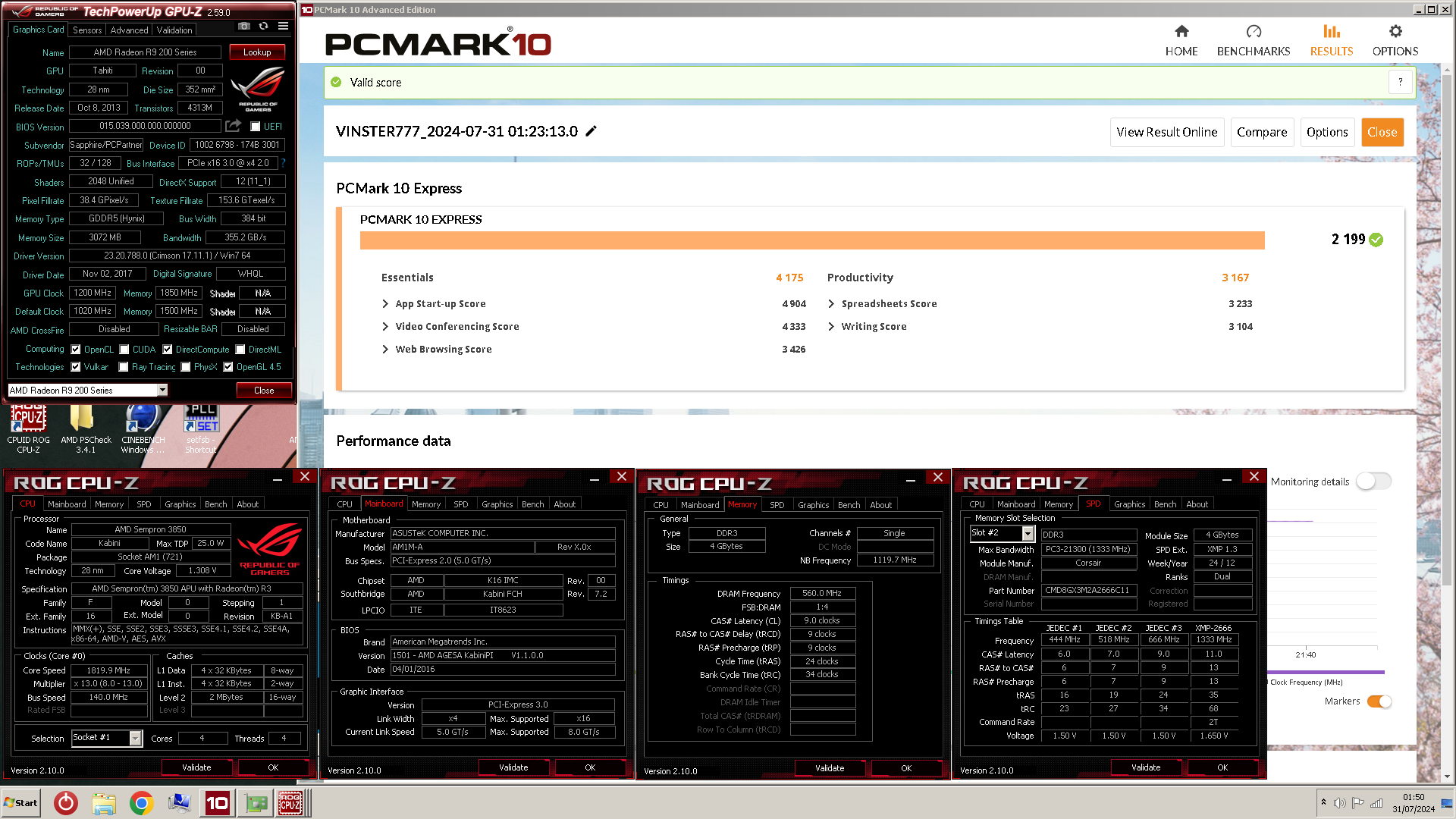Switch off the Markers toggle
This screenshot has width=1456, height=819.
point(1379,701)
